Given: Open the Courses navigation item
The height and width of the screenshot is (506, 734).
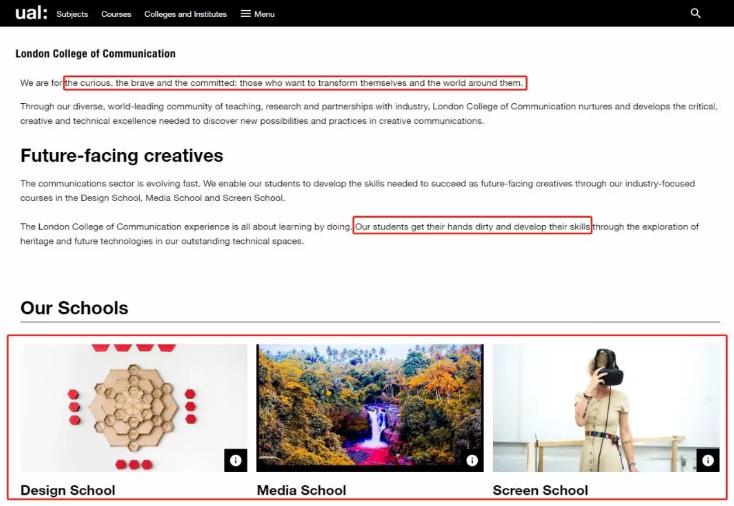Looking at the screenshot, I should click(116, 14).
